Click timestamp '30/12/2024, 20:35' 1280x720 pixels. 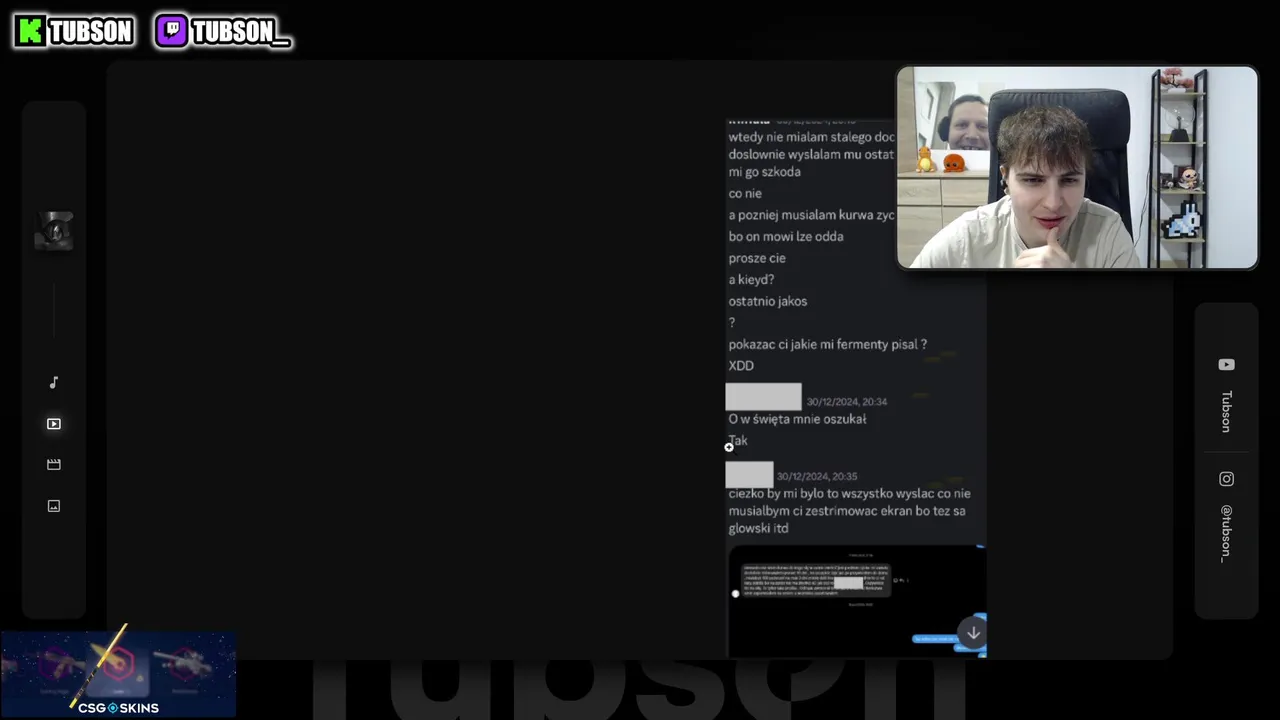click(817, 477)
